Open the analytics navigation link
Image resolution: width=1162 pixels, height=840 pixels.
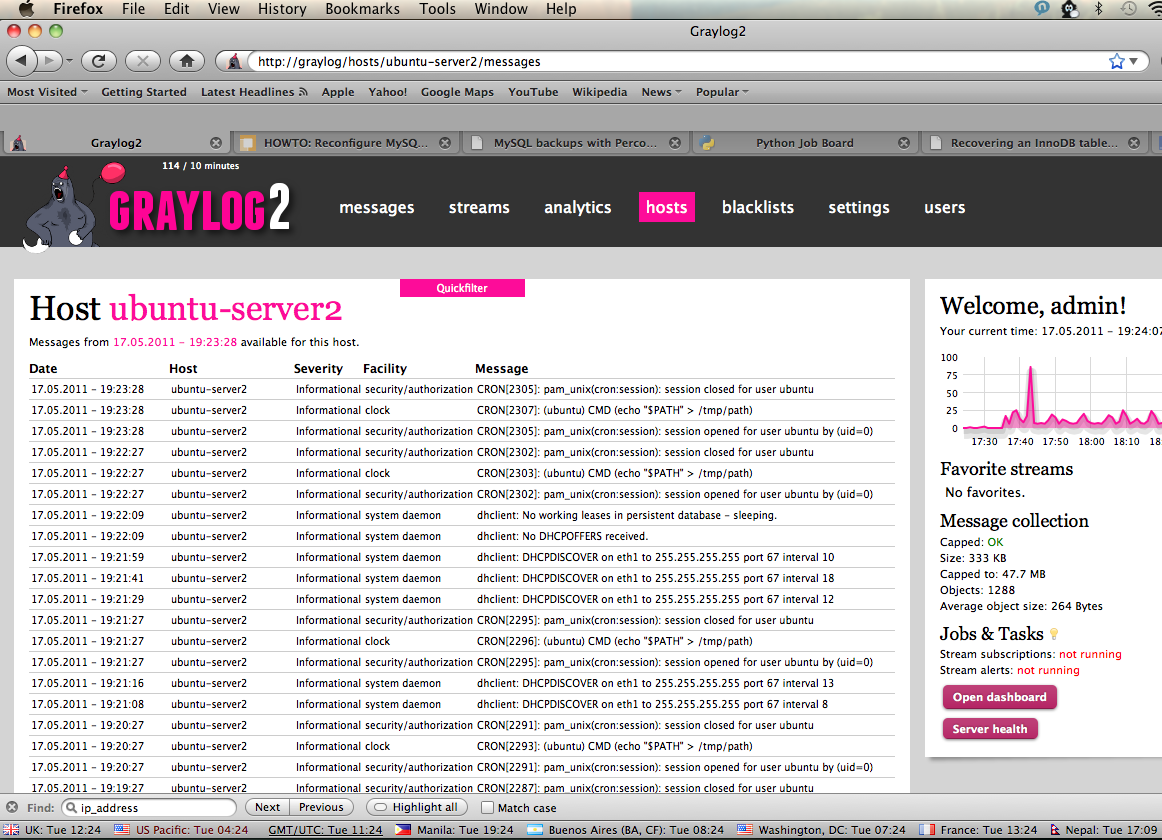pos(577,208)
